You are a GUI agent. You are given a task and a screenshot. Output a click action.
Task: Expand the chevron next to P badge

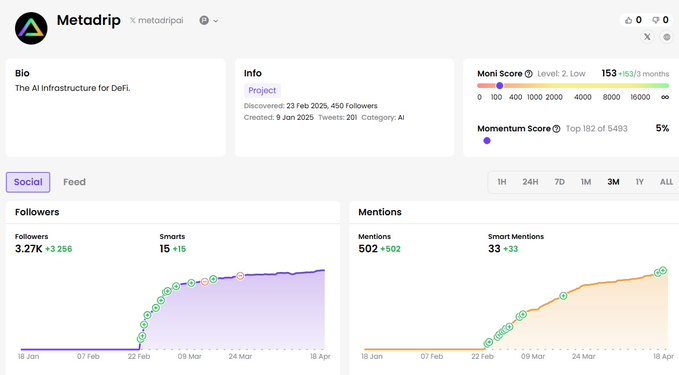point(216,21)
